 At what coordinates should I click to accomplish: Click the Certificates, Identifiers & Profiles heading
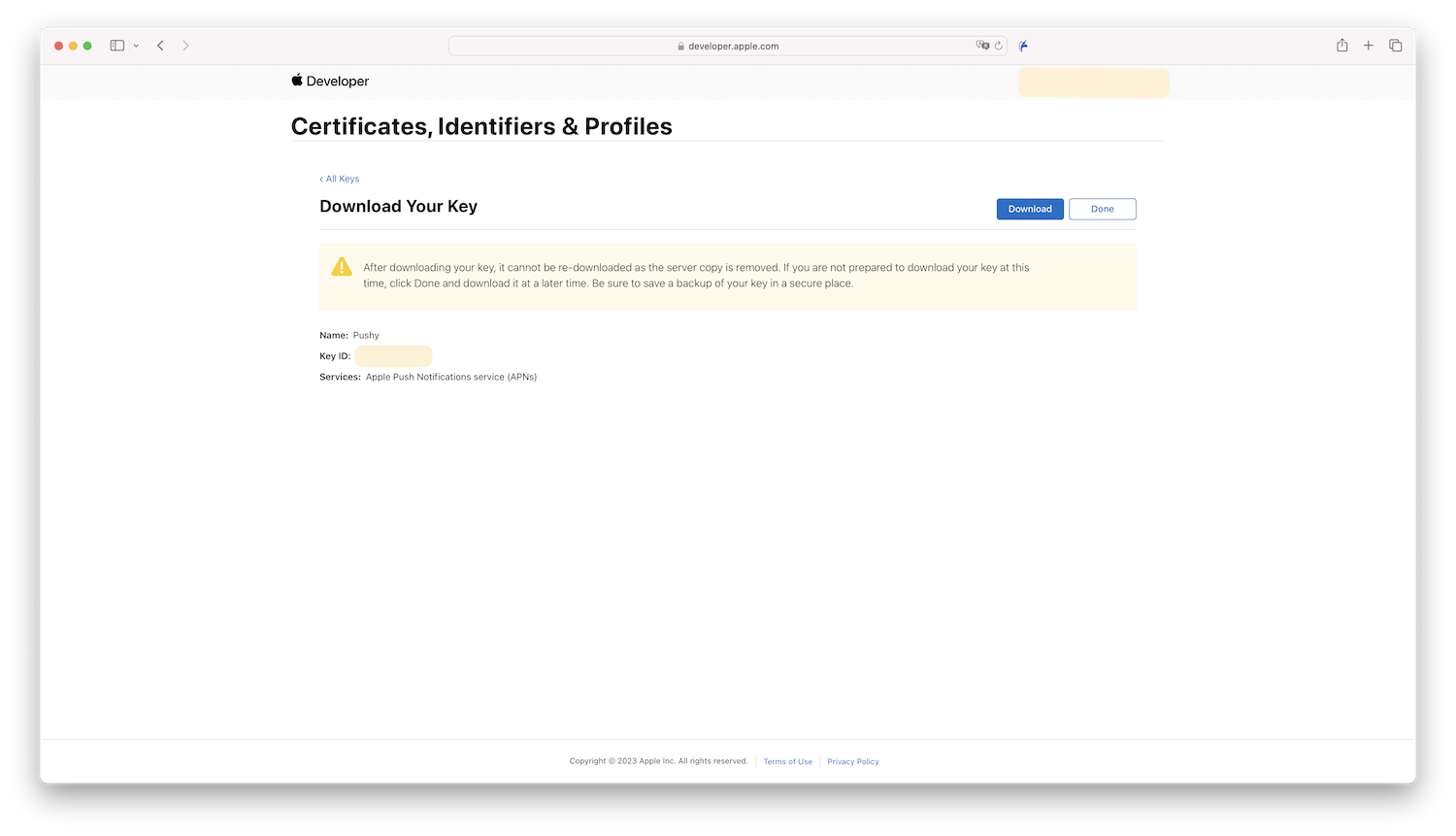481,126
